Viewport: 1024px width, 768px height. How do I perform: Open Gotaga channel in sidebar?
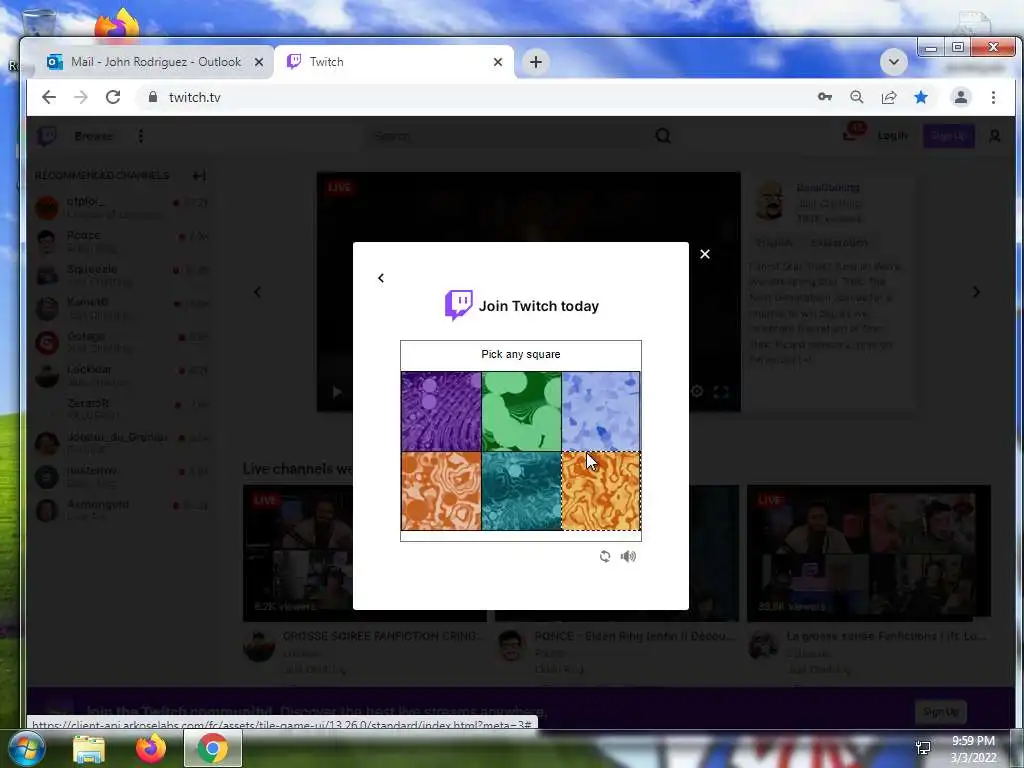pos(121,342)
